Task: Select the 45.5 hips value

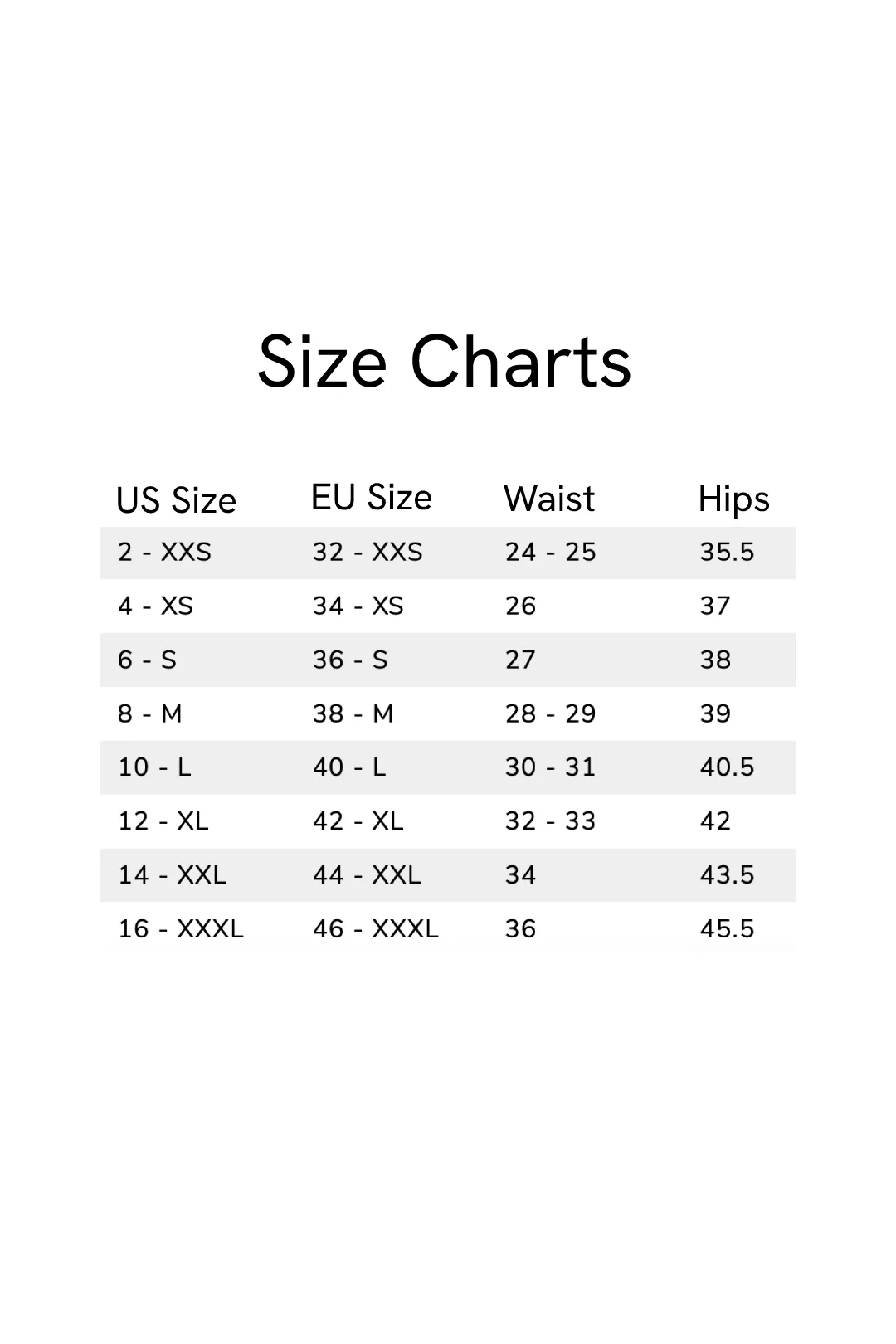Action: [x=727, y=928]
